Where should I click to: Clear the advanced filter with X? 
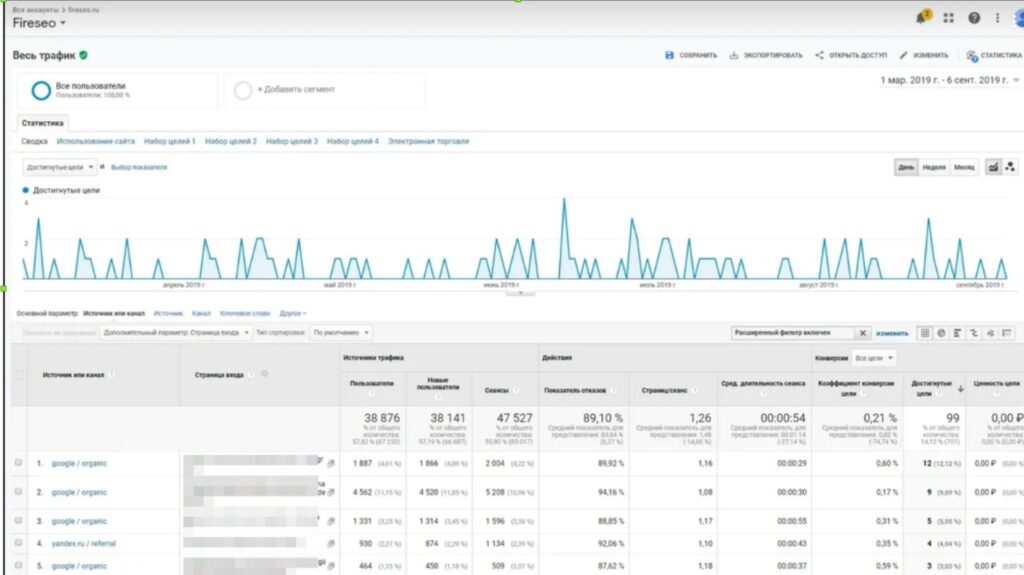coord(863,333)
